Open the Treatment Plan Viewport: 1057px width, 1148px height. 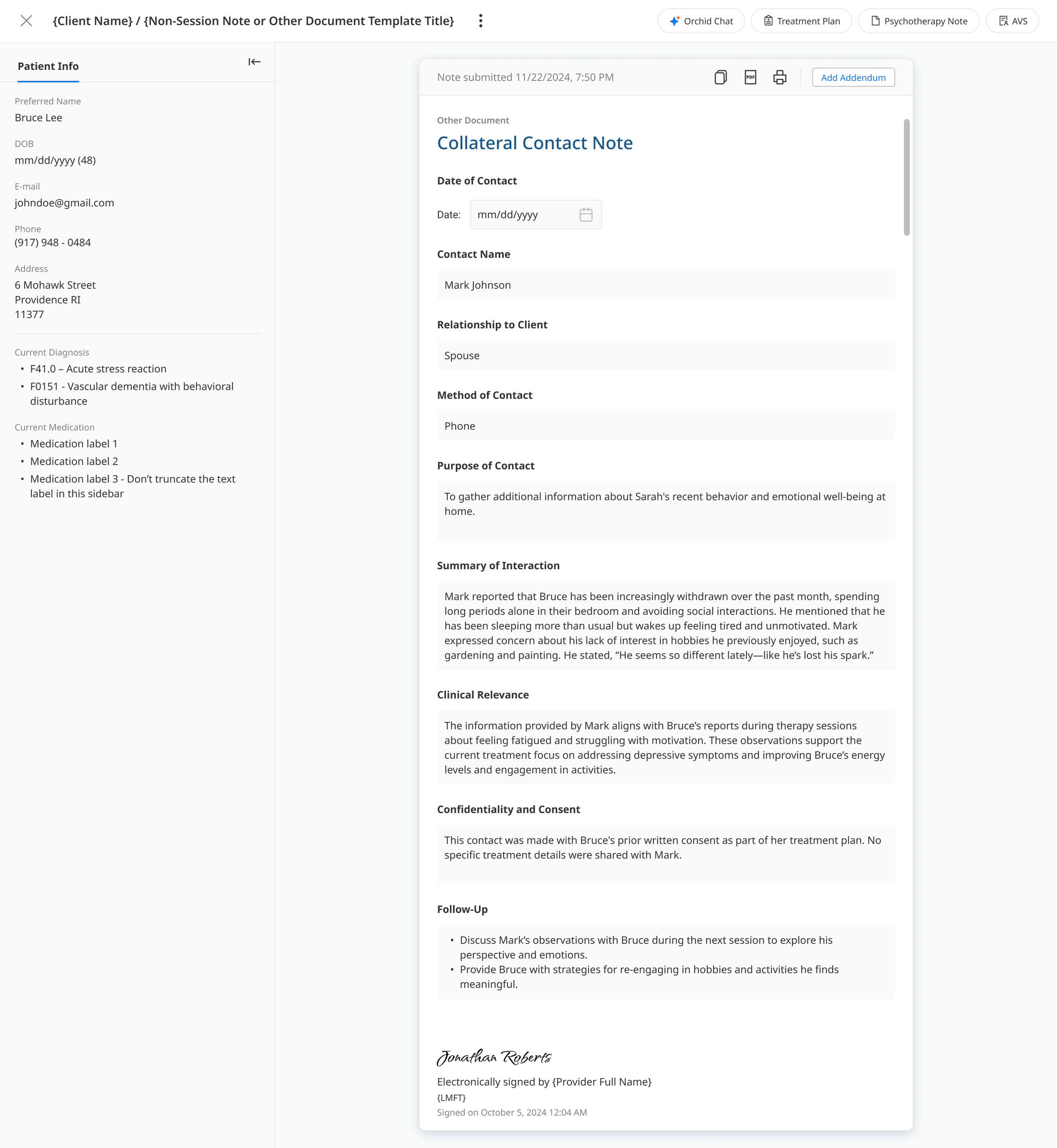click(x=801, y=21)
